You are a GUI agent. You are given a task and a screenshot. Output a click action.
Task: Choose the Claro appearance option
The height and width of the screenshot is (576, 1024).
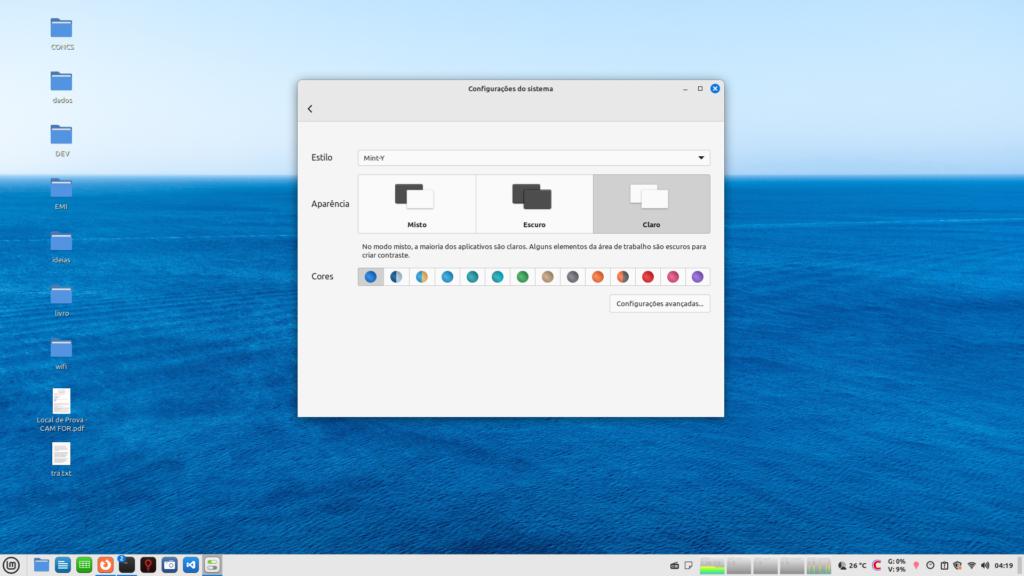click(x=651, y=204)
